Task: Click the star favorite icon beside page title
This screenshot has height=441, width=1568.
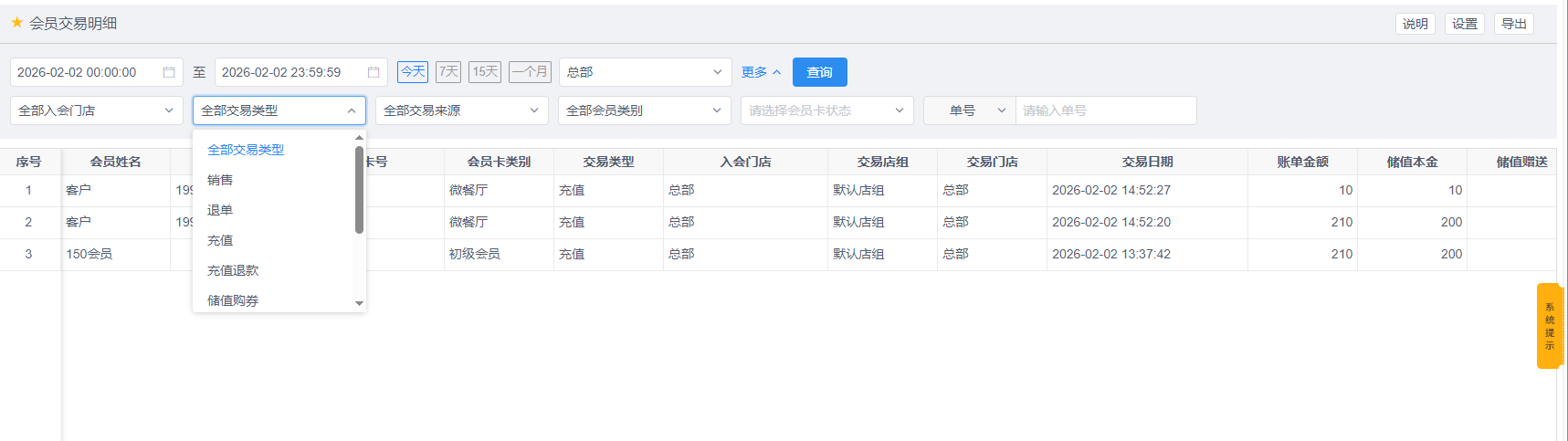Action: tap(16, 23)
